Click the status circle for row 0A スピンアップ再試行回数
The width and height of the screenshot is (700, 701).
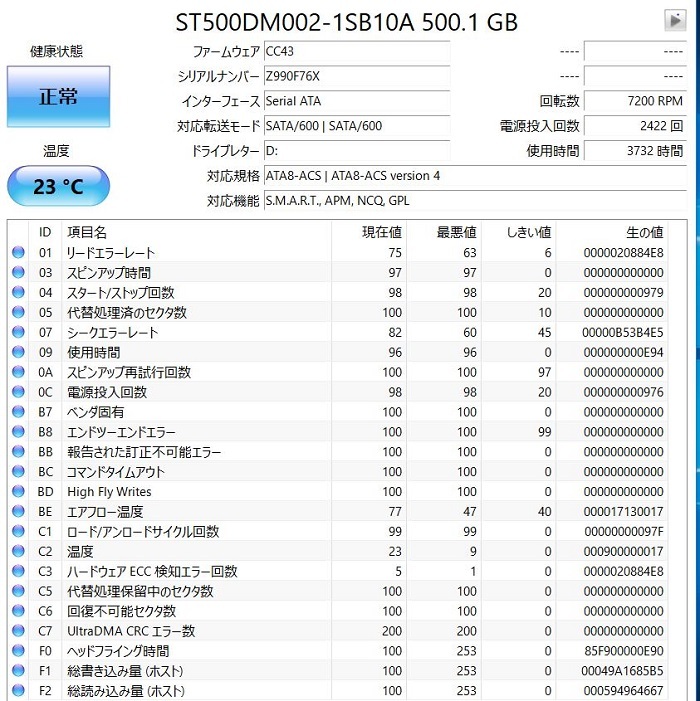[x=18, y=372]
